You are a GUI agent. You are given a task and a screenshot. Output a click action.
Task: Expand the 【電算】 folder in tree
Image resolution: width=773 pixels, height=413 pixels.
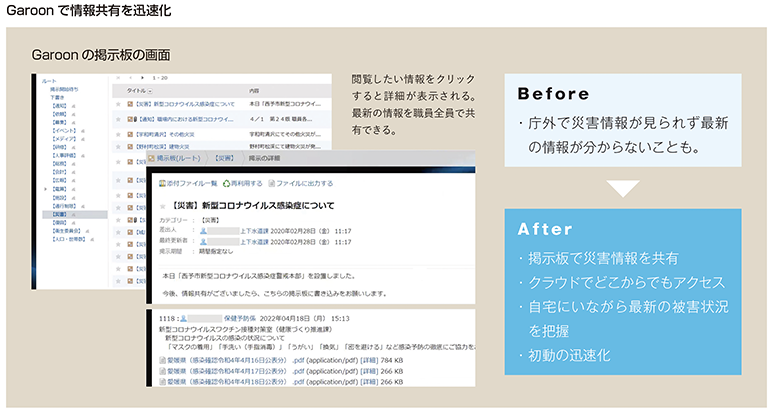tap(43, 188)
